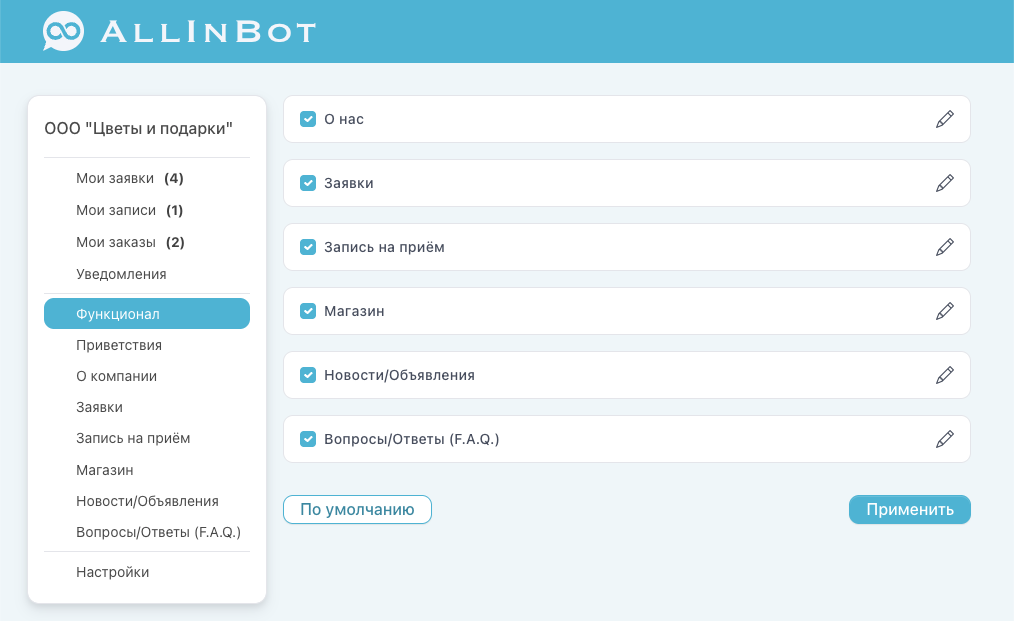Image resolution: width=1014 pixels, height=621 pixels.
Task: Disable the «Магазин» module checkbox
Action: 307,310
